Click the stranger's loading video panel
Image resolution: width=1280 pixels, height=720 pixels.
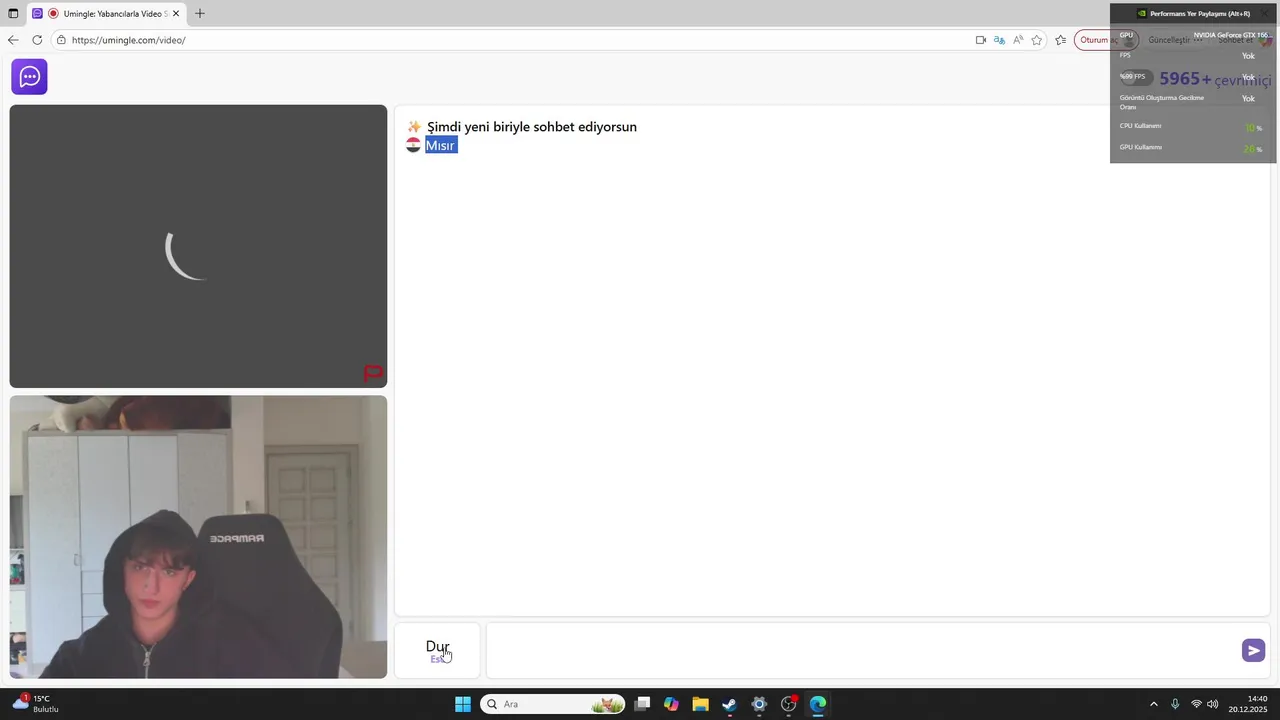(198, 246)
